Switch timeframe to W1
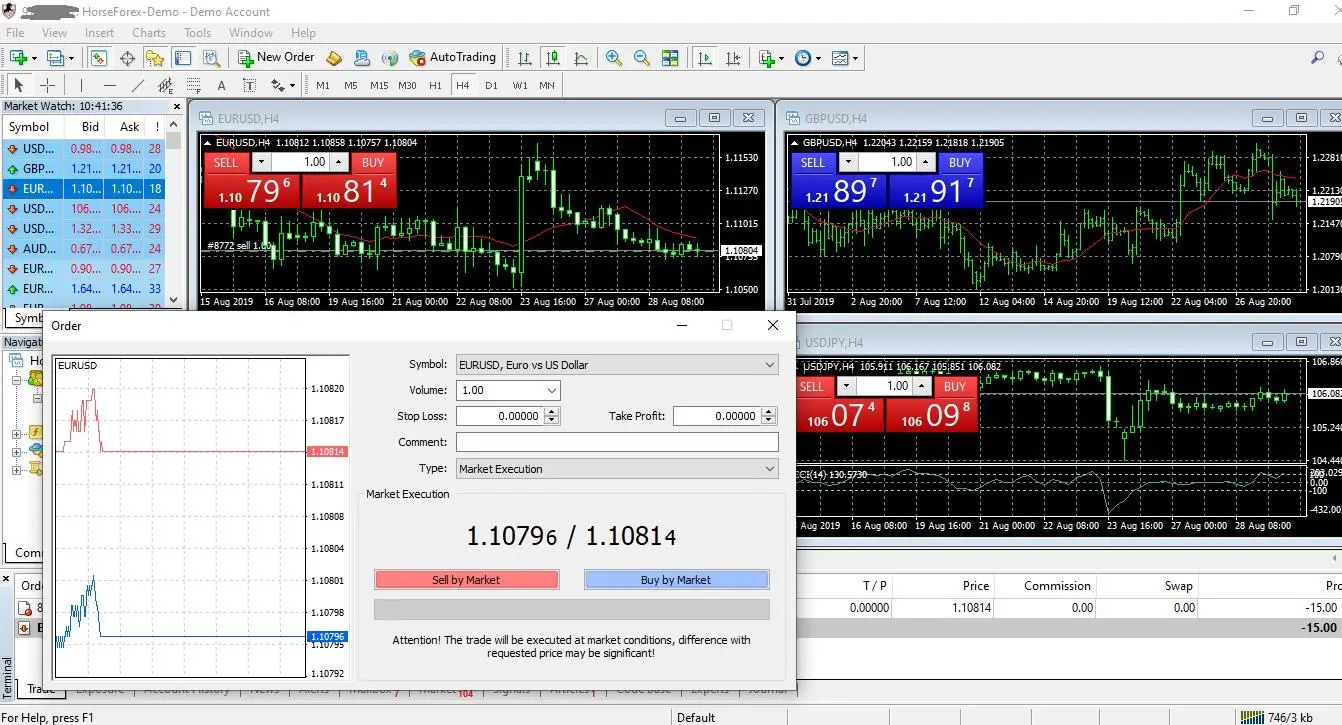 point(519,85)
